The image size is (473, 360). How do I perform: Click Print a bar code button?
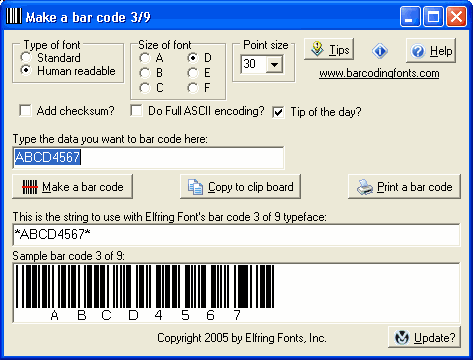point(404,187)
